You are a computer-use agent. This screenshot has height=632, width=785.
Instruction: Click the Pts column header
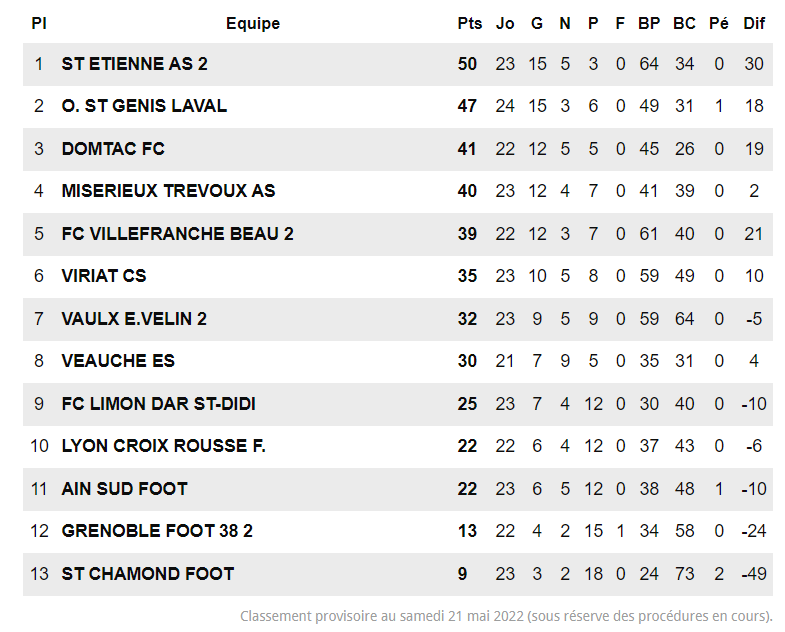469,24
